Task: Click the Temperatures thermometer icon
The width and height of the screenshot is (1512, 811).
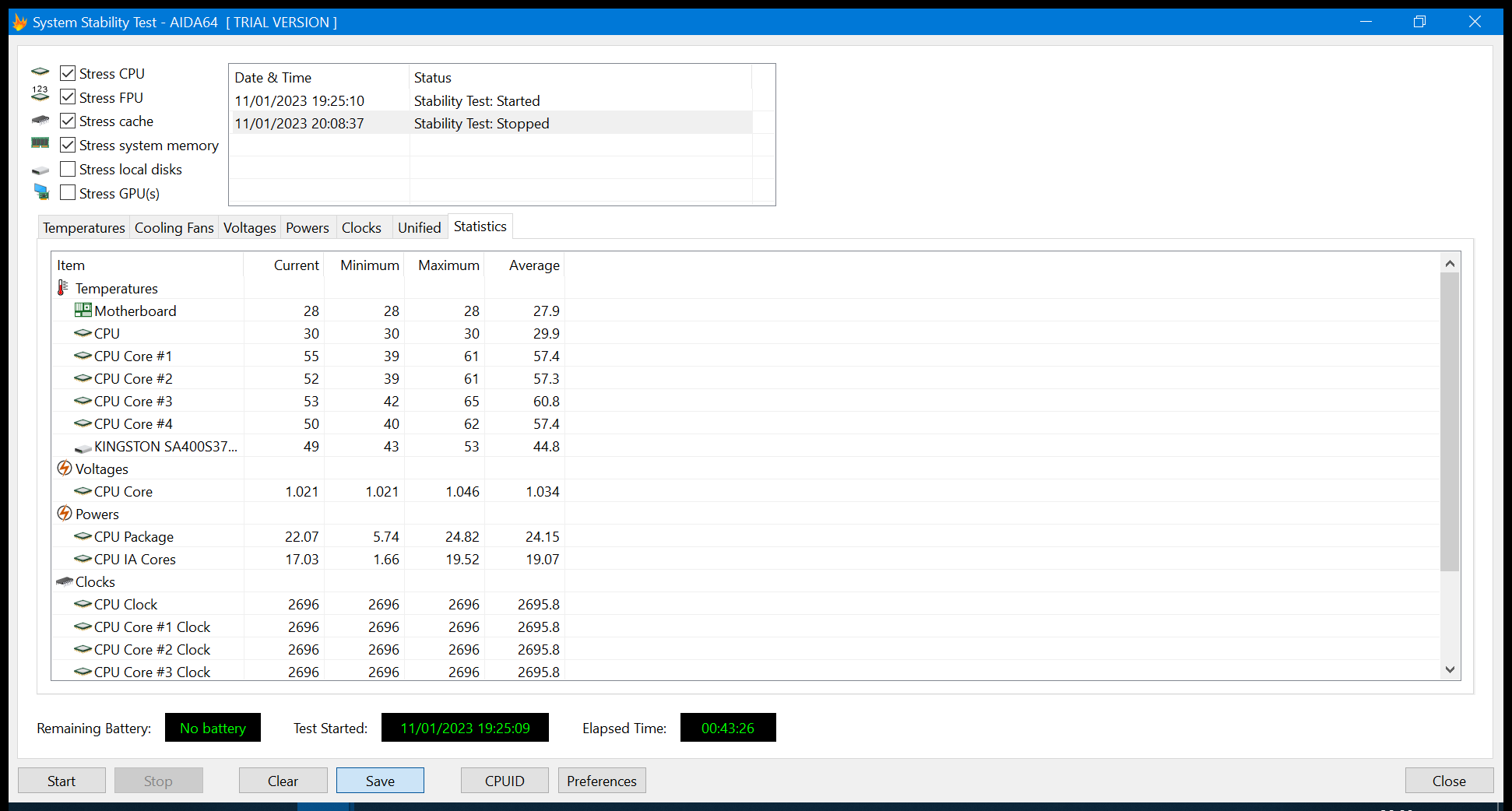Action: tap(63, 288)
